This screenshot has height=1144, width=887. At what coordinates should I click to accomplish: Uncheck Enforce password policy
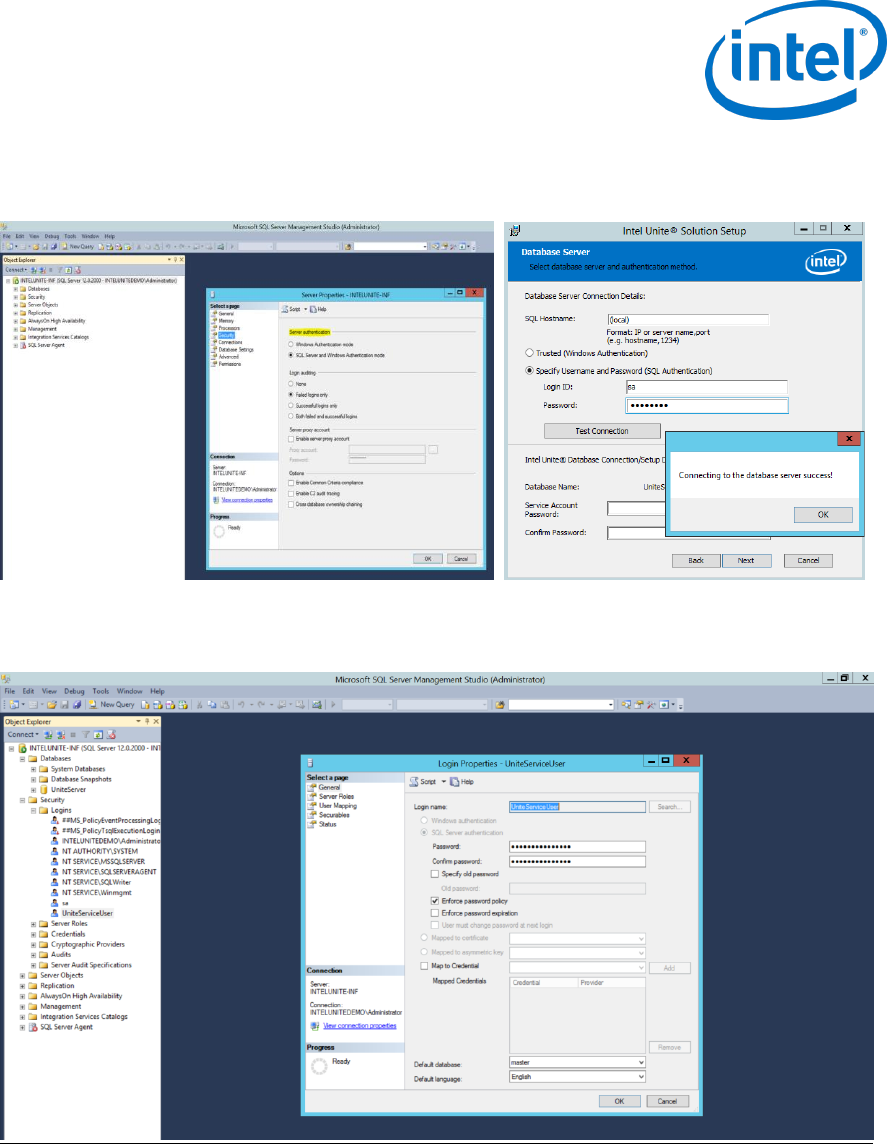pos(435,901)
